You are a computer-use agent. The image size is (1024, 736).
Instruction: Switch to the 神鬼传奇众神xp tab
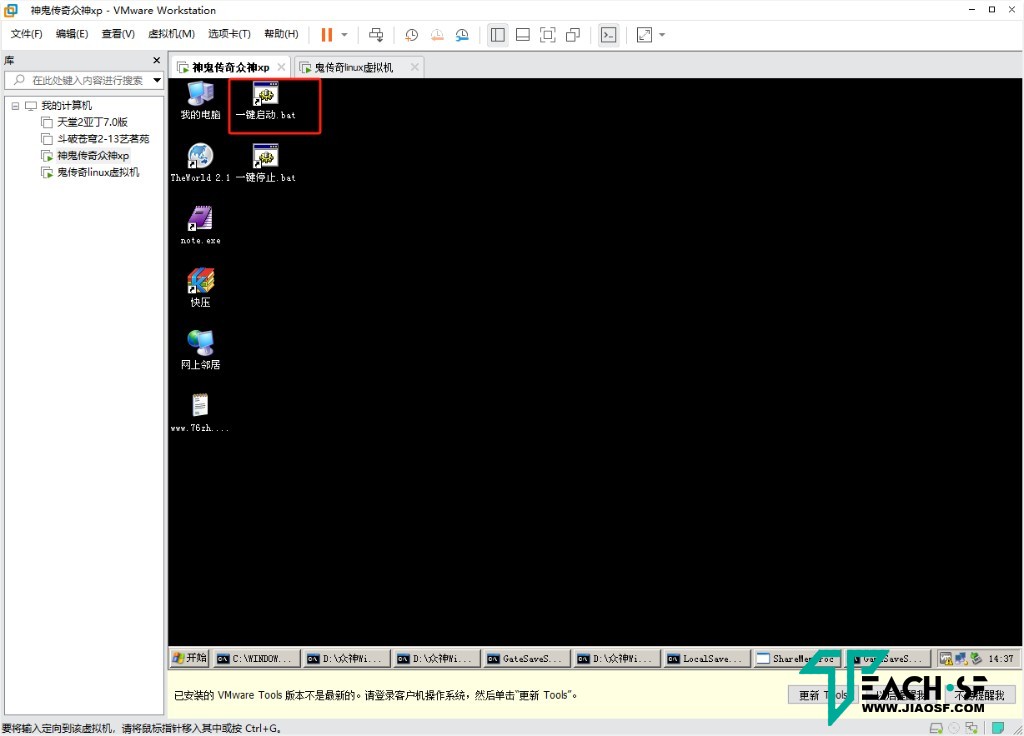point(230,67)
